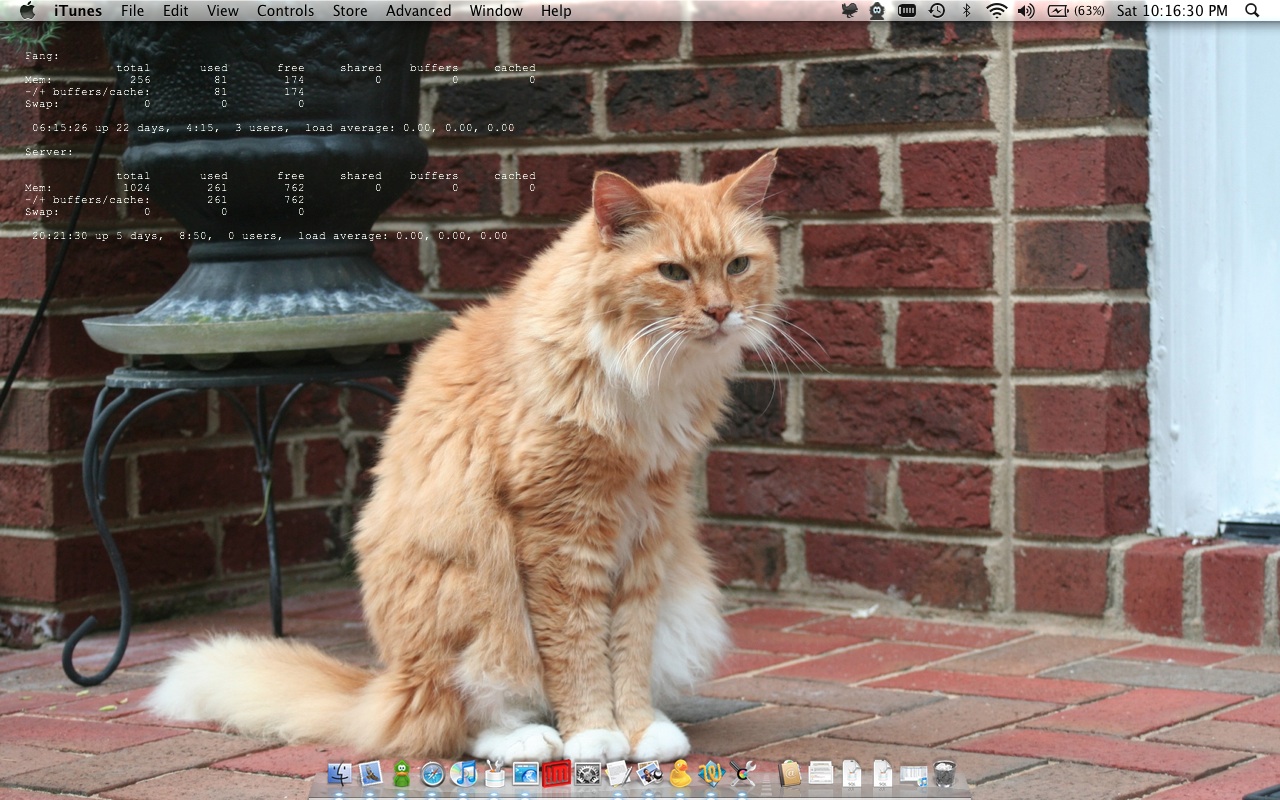1280x800 pixels.
Task: Open the Edit menu
Action: click(x=176, y=10)
